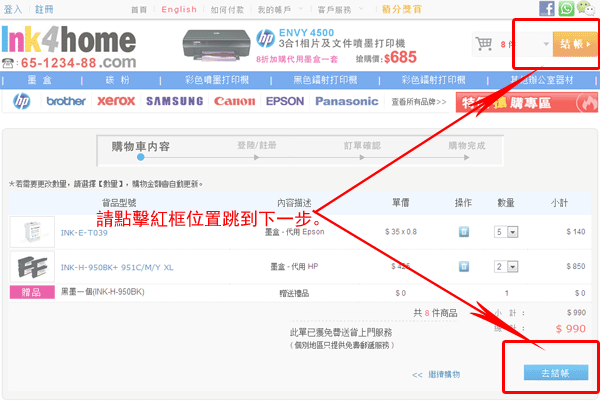The height and width of the screenshot is (401, 600).
Task: Switch language to English
Action: (x=179, y=9)
